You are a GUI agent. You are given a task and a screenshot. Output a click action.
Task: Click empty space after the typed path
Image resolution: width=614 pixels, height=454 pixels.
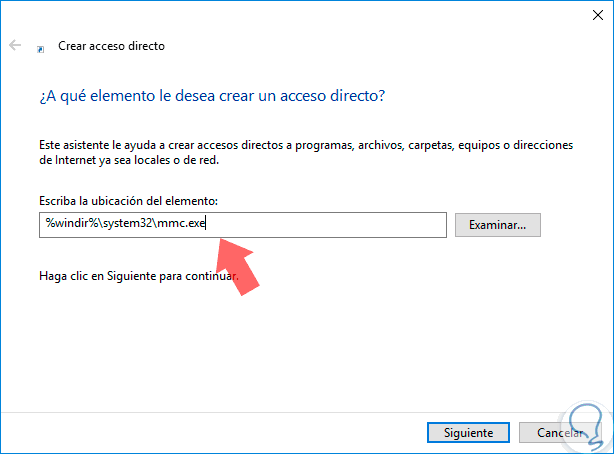pos(330,225)
